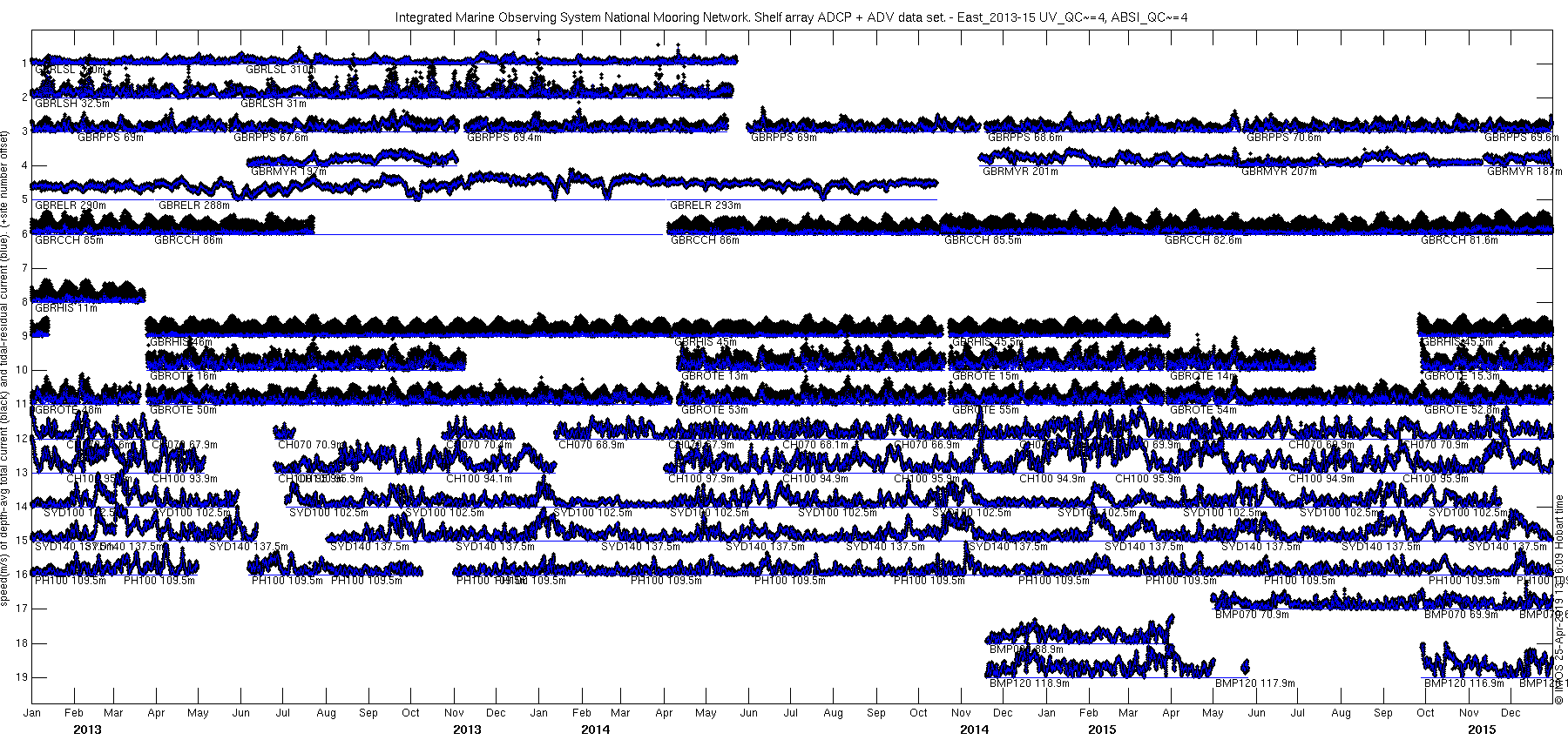This screenshot has height=740, width=1568.
Task: Select the "GBROTE 16m" label
Action: [x=184, y=376]
